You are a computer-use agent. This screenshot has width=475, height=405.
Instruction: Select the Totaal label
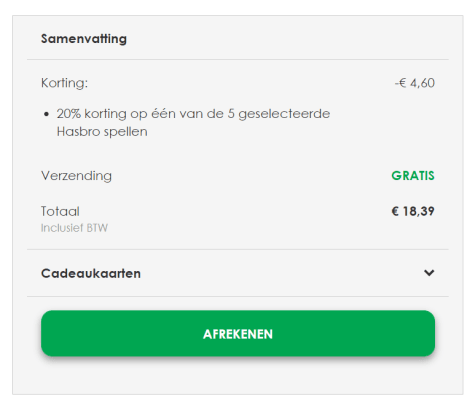60,211
